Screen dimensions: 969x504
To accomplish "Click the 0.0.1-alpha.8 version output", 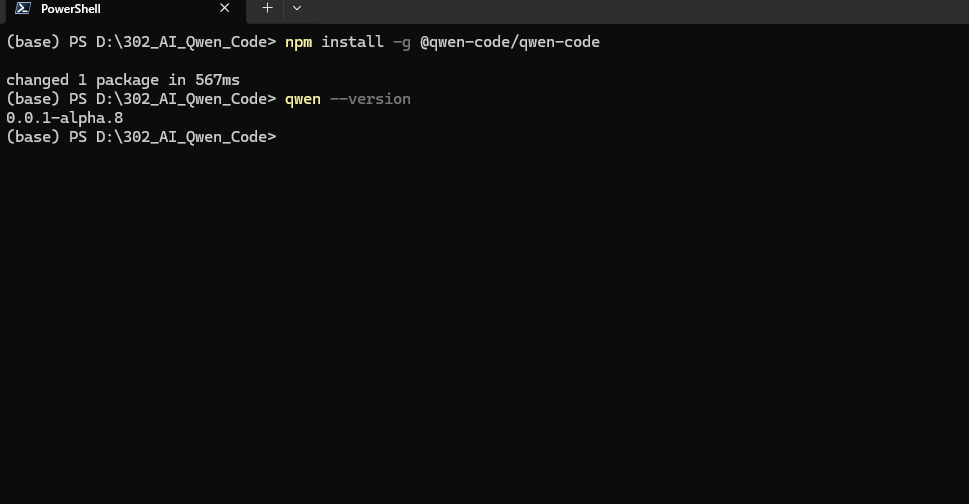I will point(64,118).
